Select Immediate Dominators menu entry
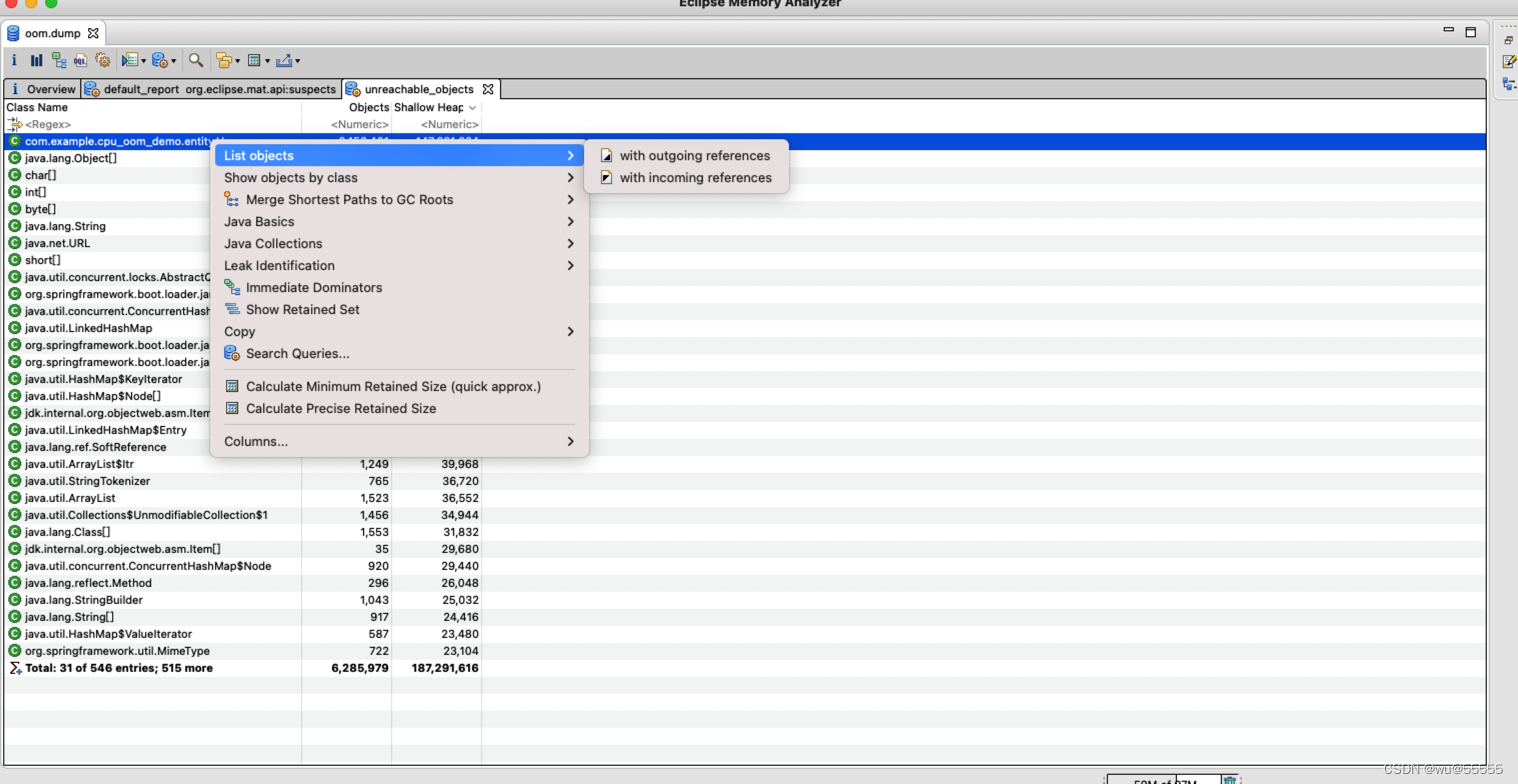 [400, 288]
